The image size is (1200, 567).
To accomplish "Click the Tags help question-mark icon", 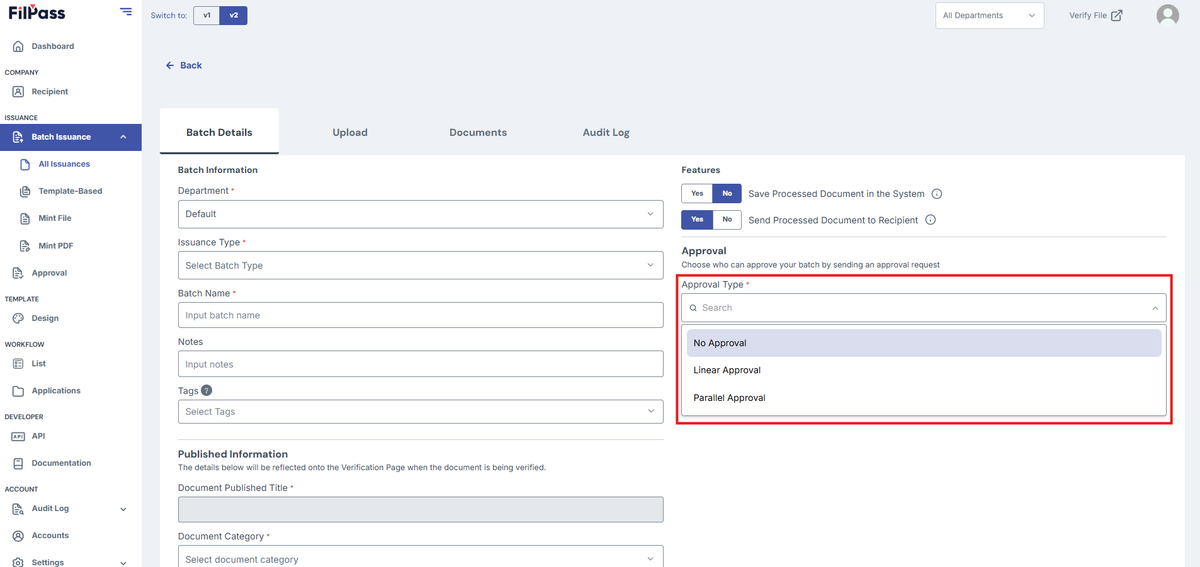I will click(207, 391).
